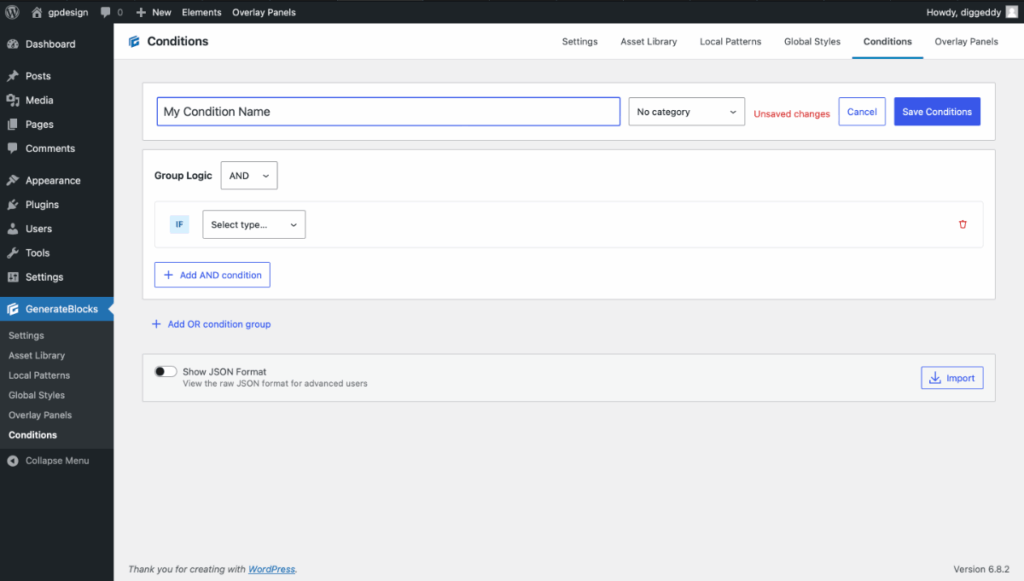Open Appearance in the sidebar
The image size is (1024, 581).
tap(53, 180)
